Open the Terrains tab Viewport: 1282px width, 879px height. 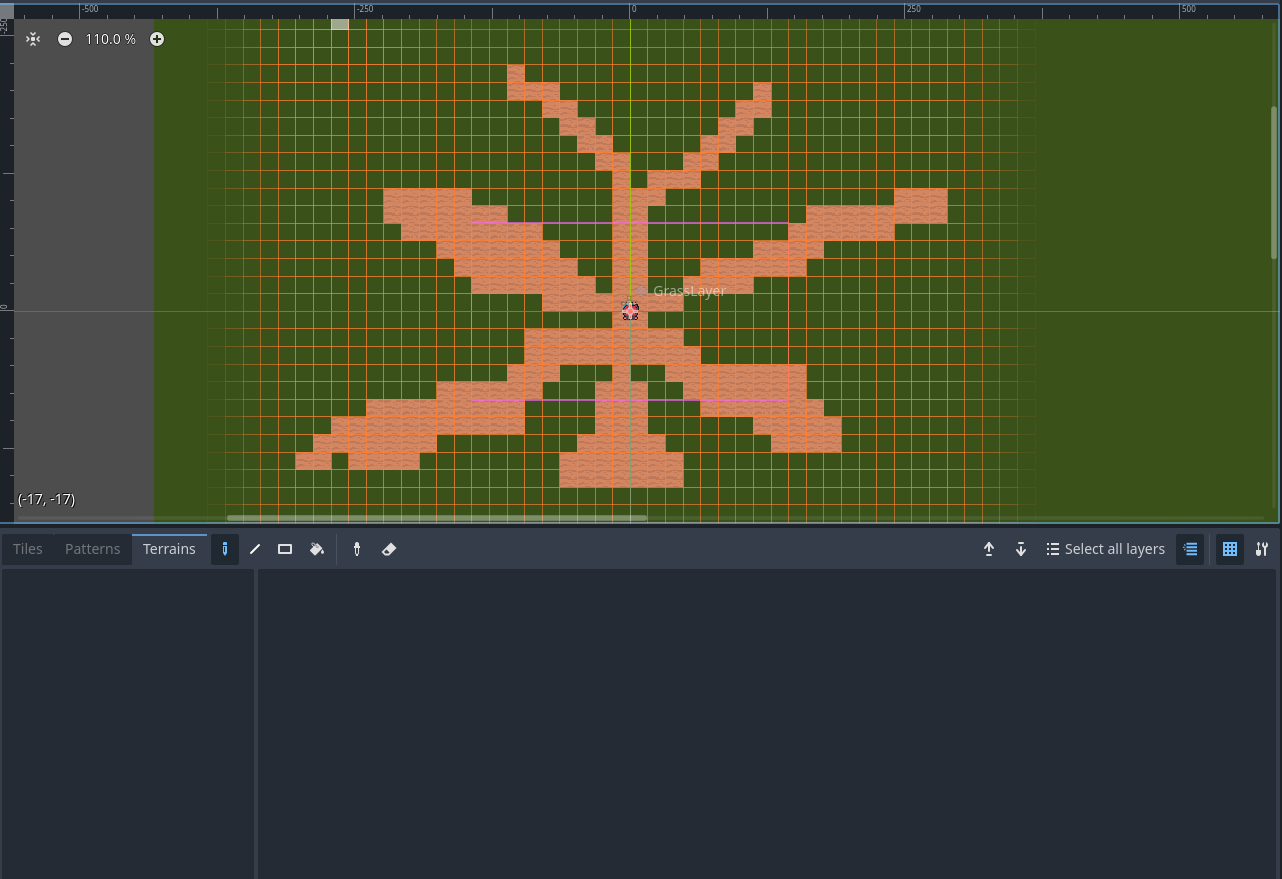coord(169,549)
